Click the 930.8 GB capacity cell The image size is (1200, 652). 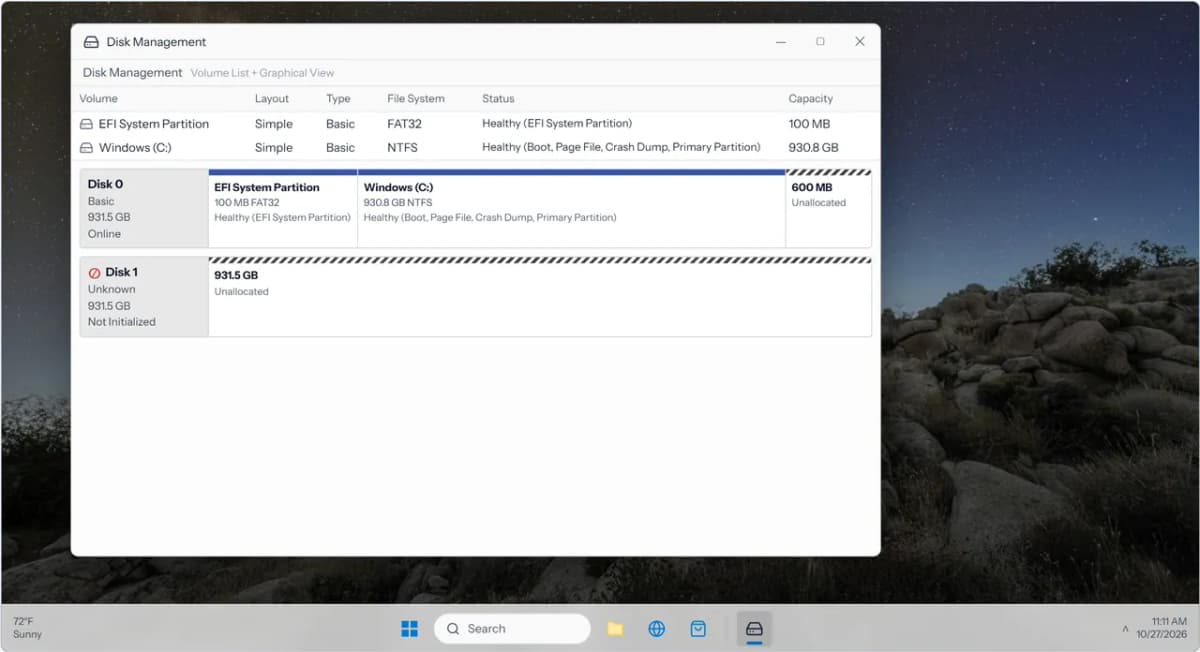coord(814,148)
